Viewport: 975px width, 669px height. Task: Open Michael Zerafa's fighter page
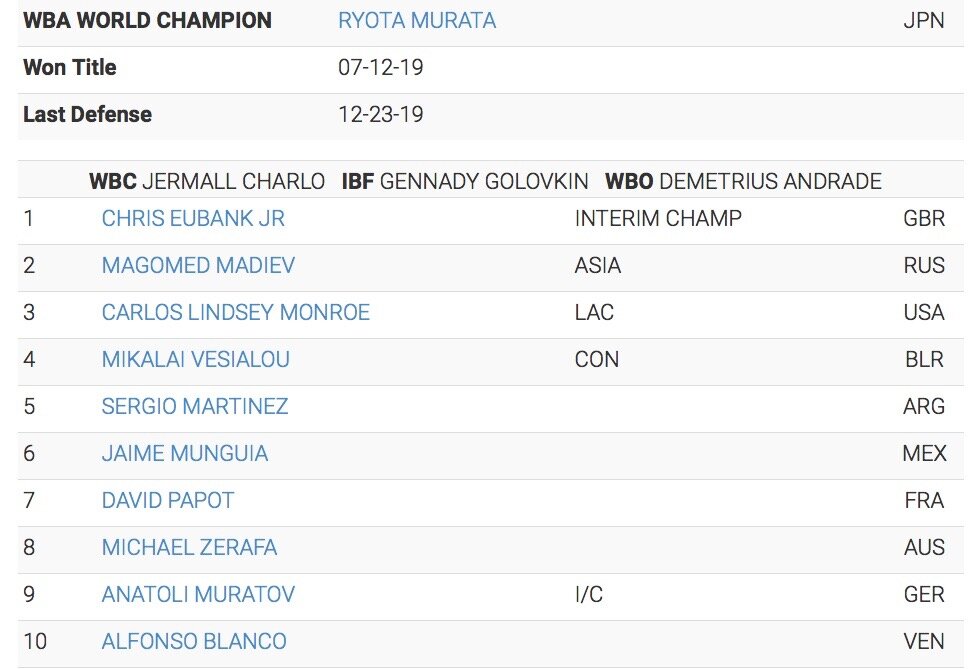189,547
